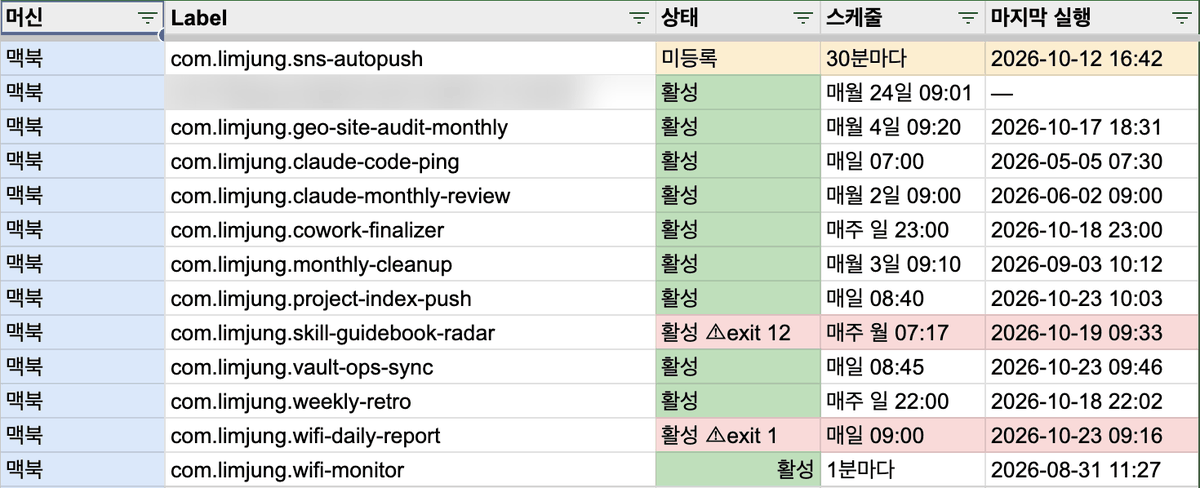Click 활성 status in wifi-monitor row
Image resolution: width=1200 pixels, height=488 pixels.
pos(737,470)
